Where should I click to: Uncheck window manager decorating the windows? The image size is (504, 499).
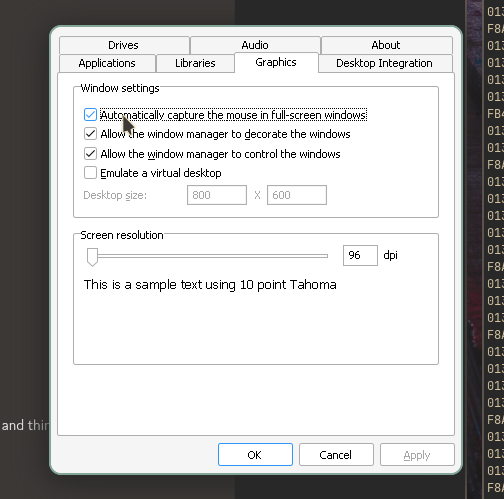(90, 134)
